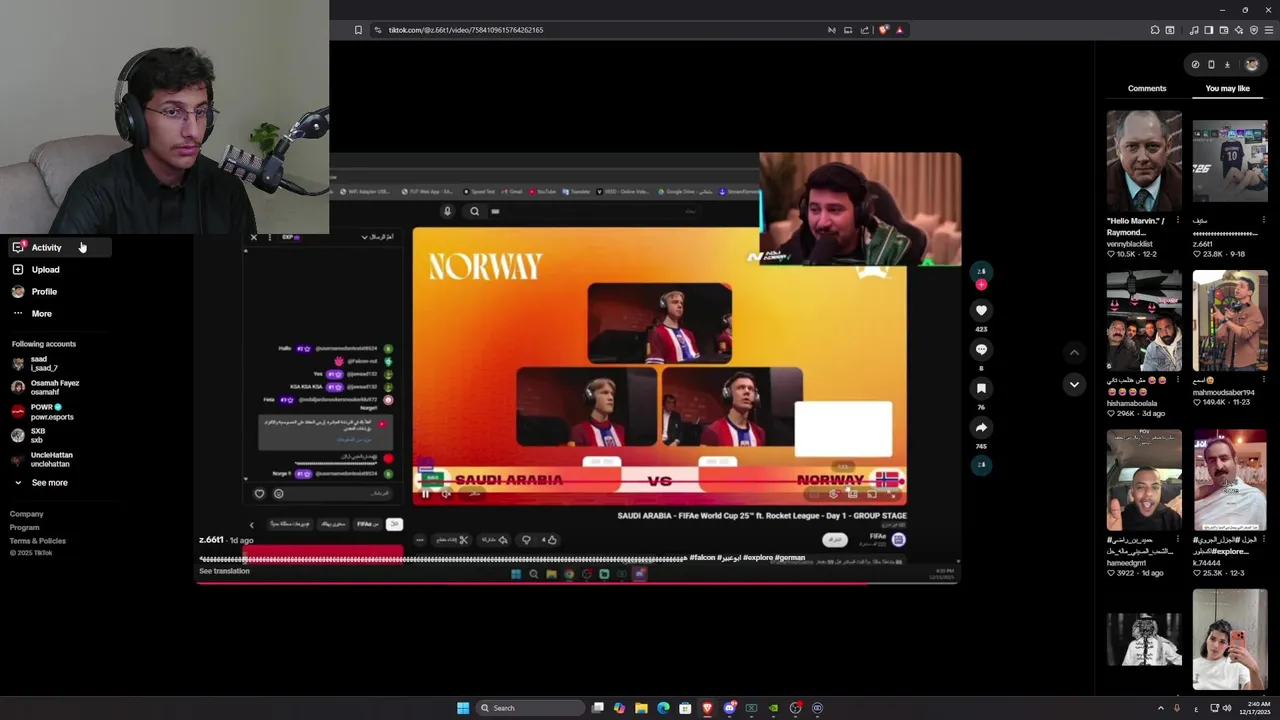The width and height of the screenshot is (1280, 720).
Task: Click the #german hashtag in caption
Action: (790, 557)
